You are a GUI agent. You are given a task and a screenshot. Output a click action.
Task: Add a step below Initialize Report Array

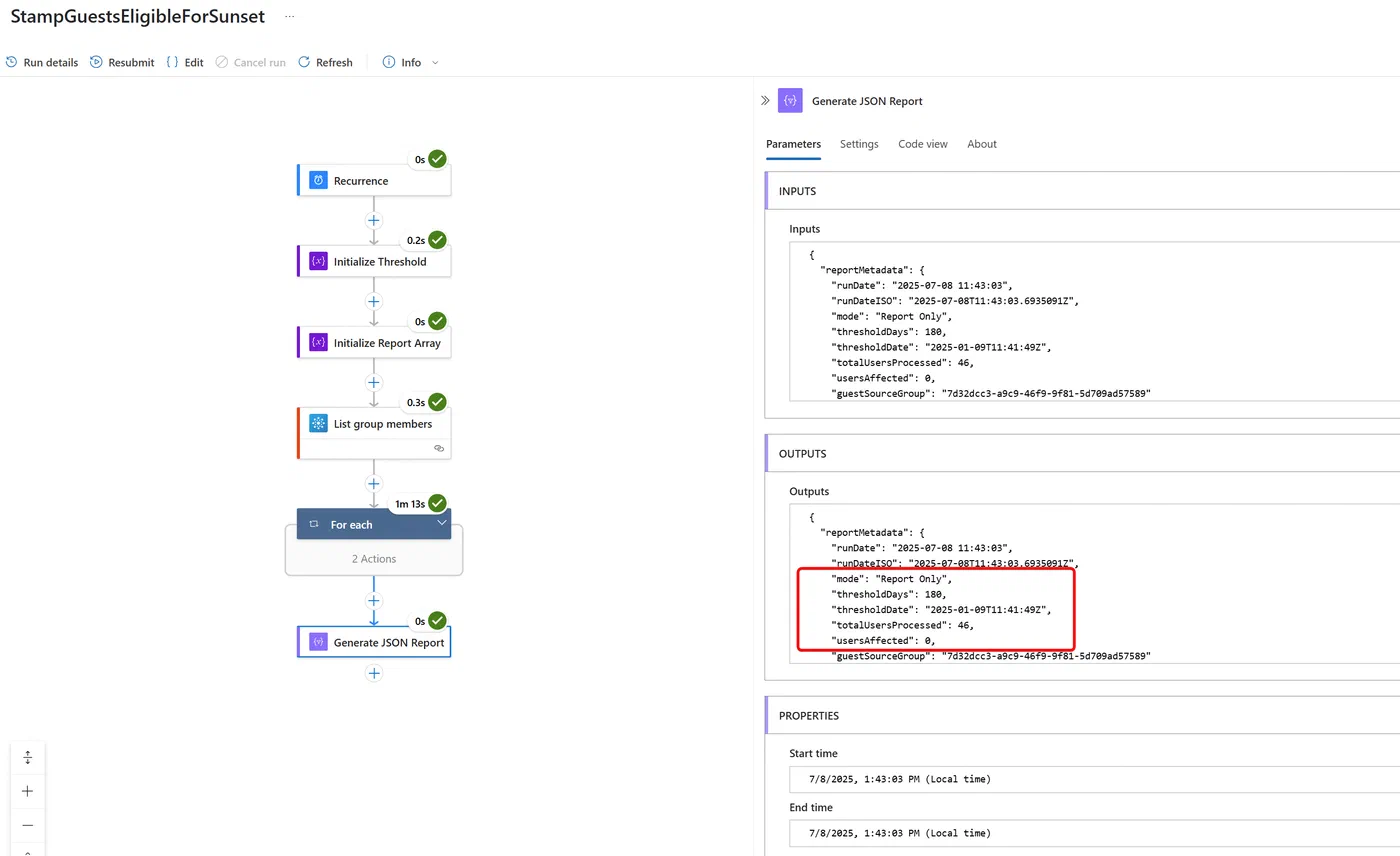coord(374,382)
